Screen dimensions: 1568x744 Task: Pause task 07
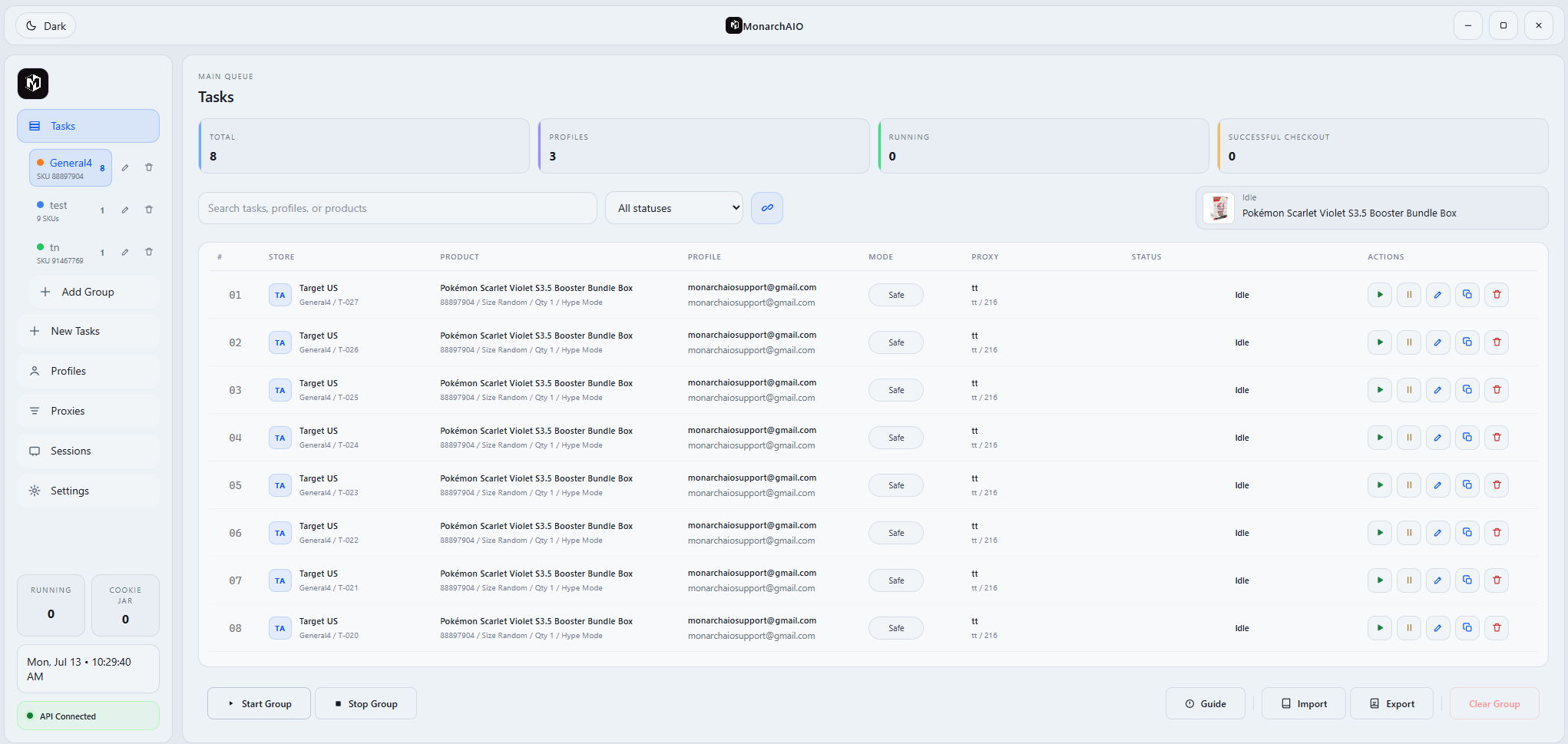coord(1409,580)
